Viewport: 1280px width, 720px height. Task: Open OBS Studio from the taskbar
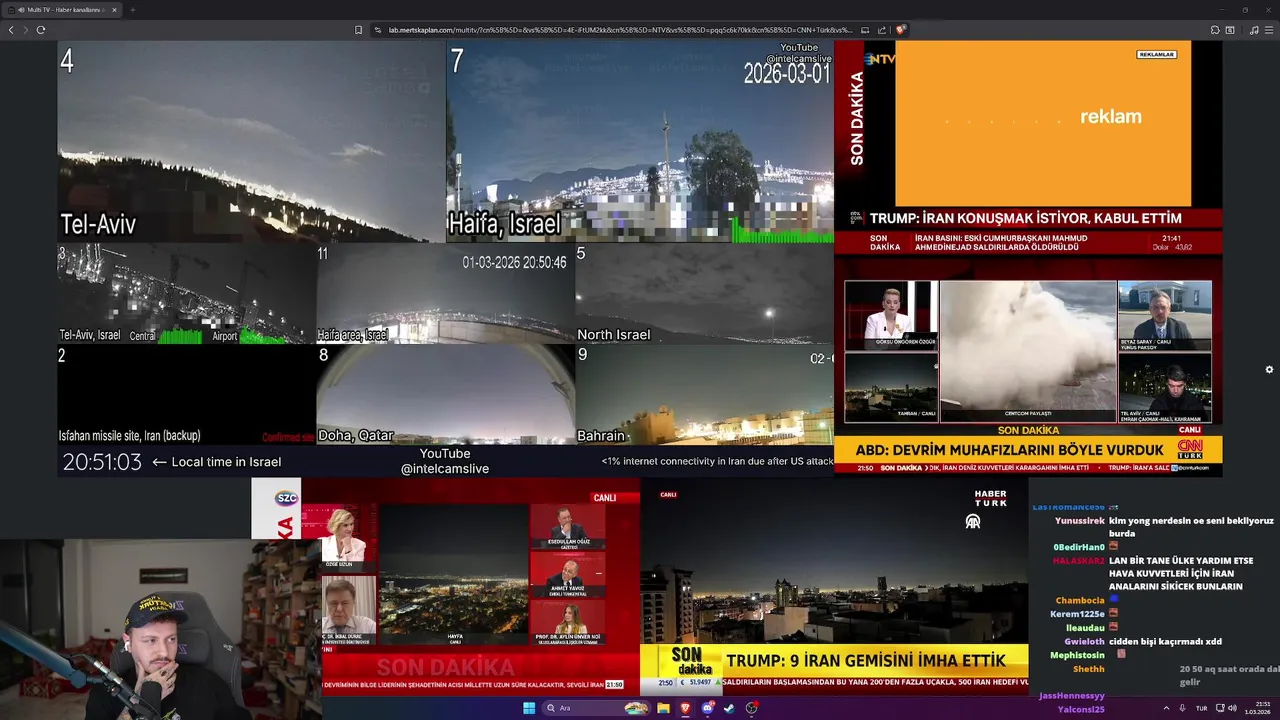(x=751, y=708)
